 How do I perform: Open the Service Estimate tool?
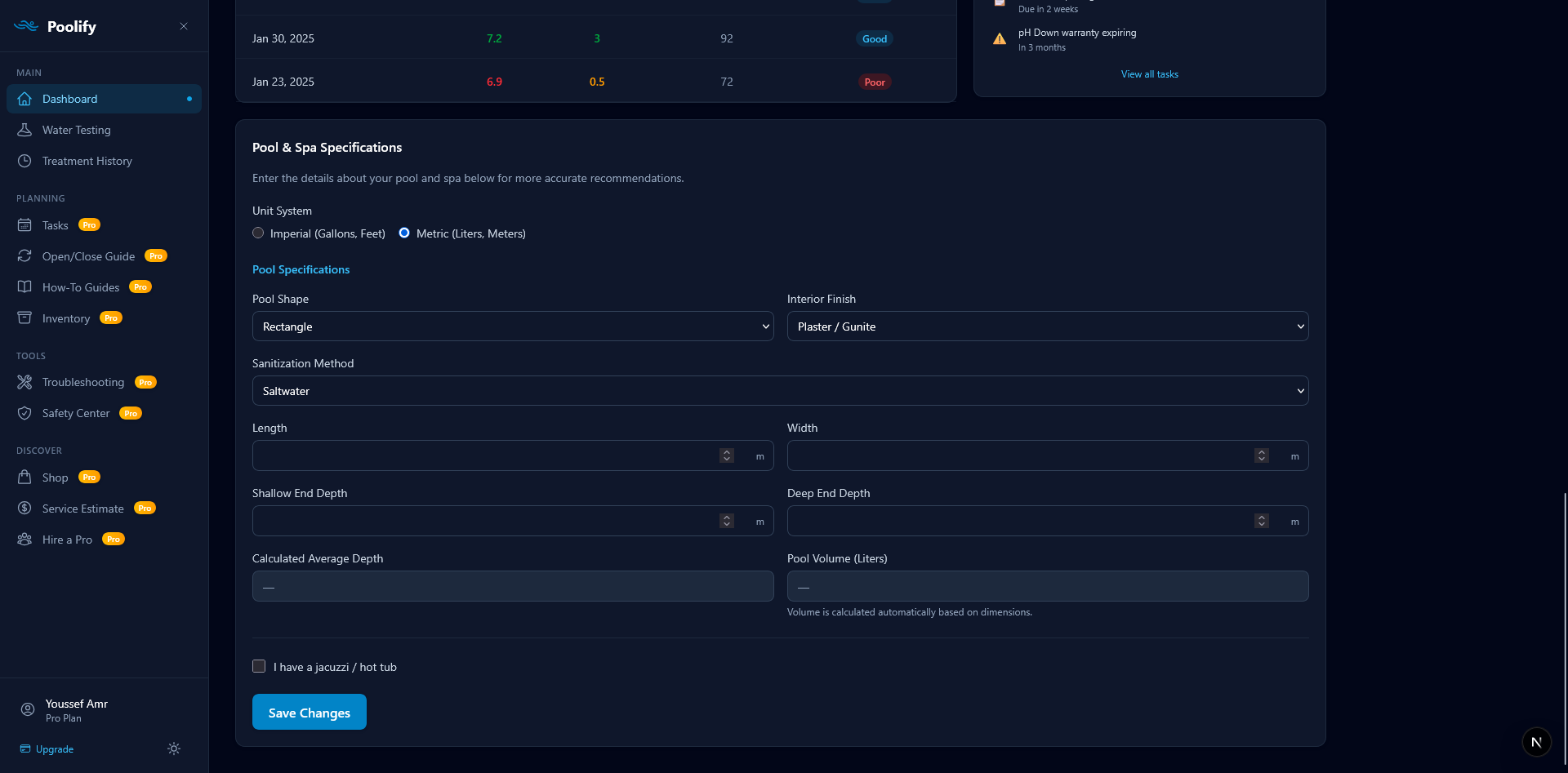pos(83,509)
